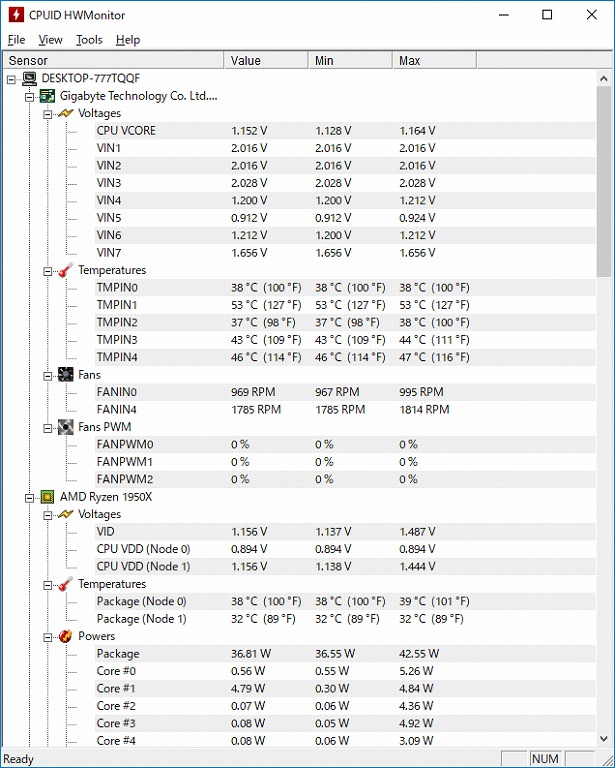Collapse the Fans group
This screenshot has height=768, width=615.
[x=47, y=376]
